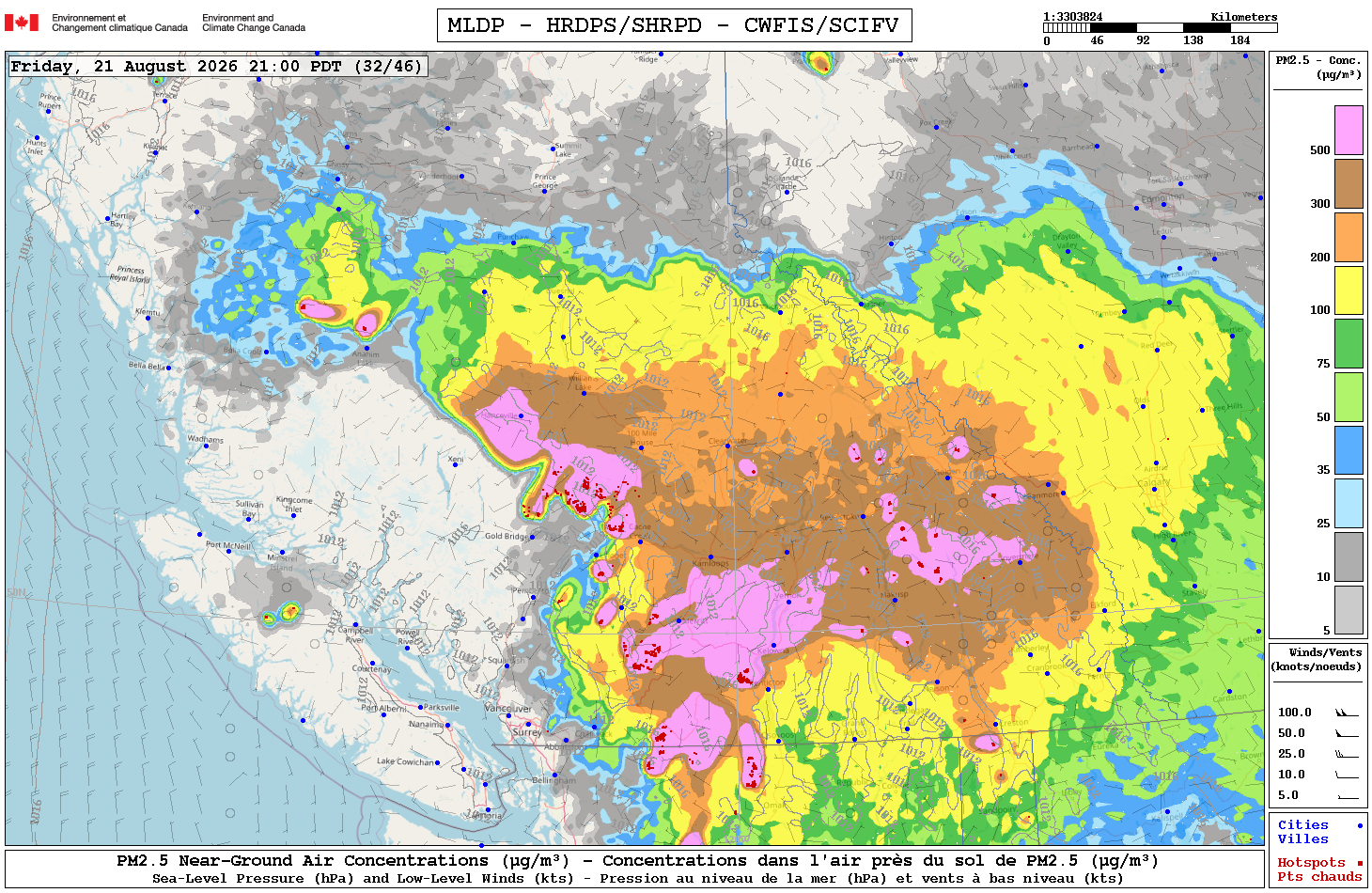Click the red Hotspots legend square
Viewport: 1372px width, 893px height.
click(x=1359, y=863)
